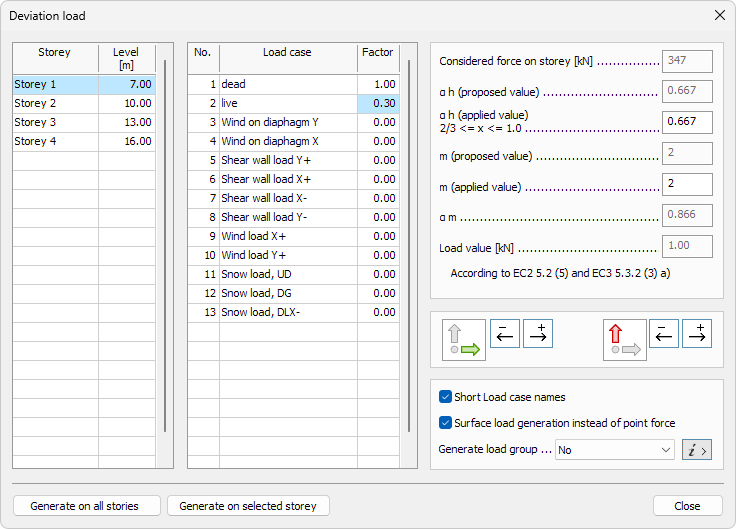Click plus right arrow beside green direction icon
736x529 pixels.
pos(538,334)
